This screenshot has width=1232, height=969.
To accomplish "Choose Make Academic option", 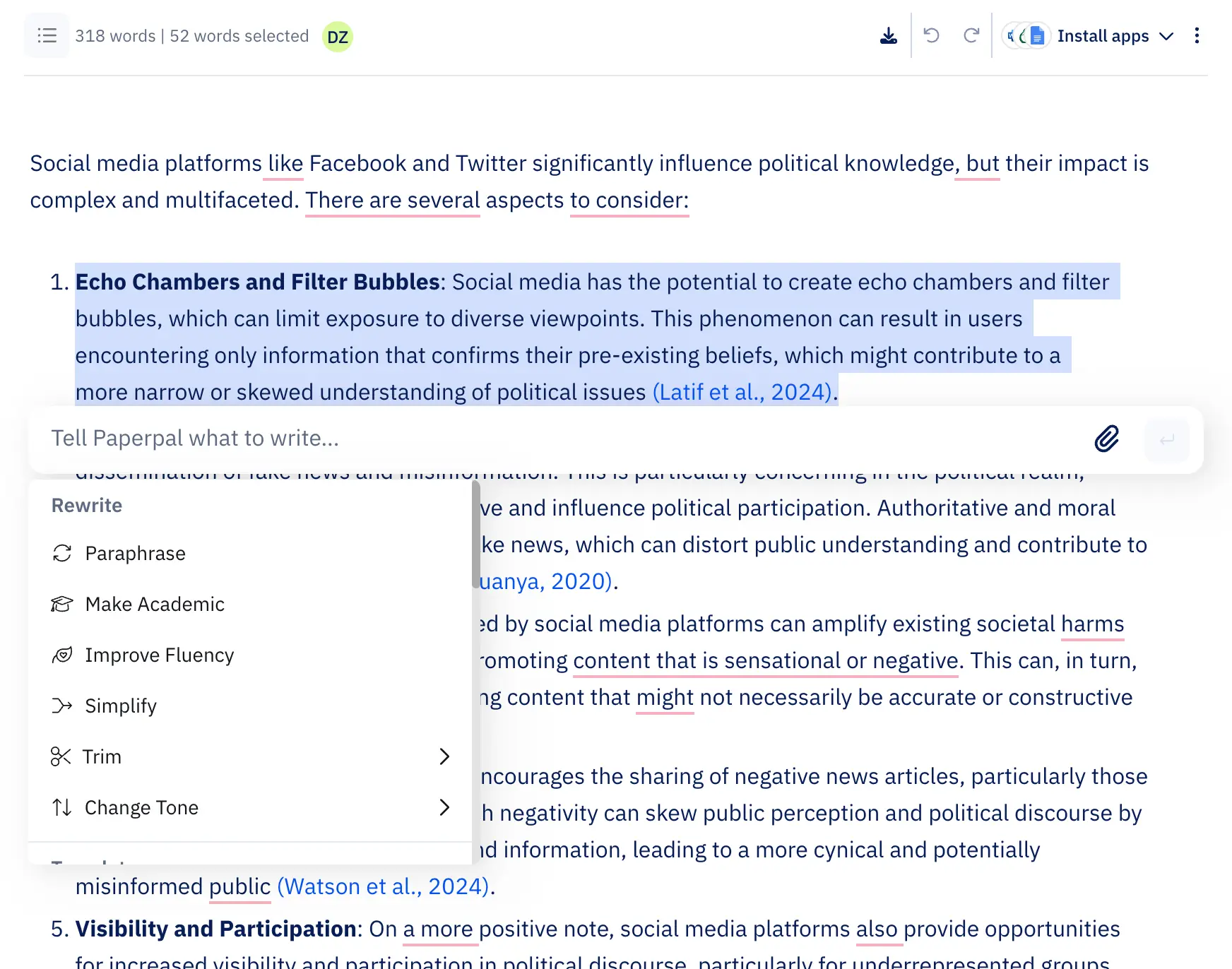I will [250, 604].
